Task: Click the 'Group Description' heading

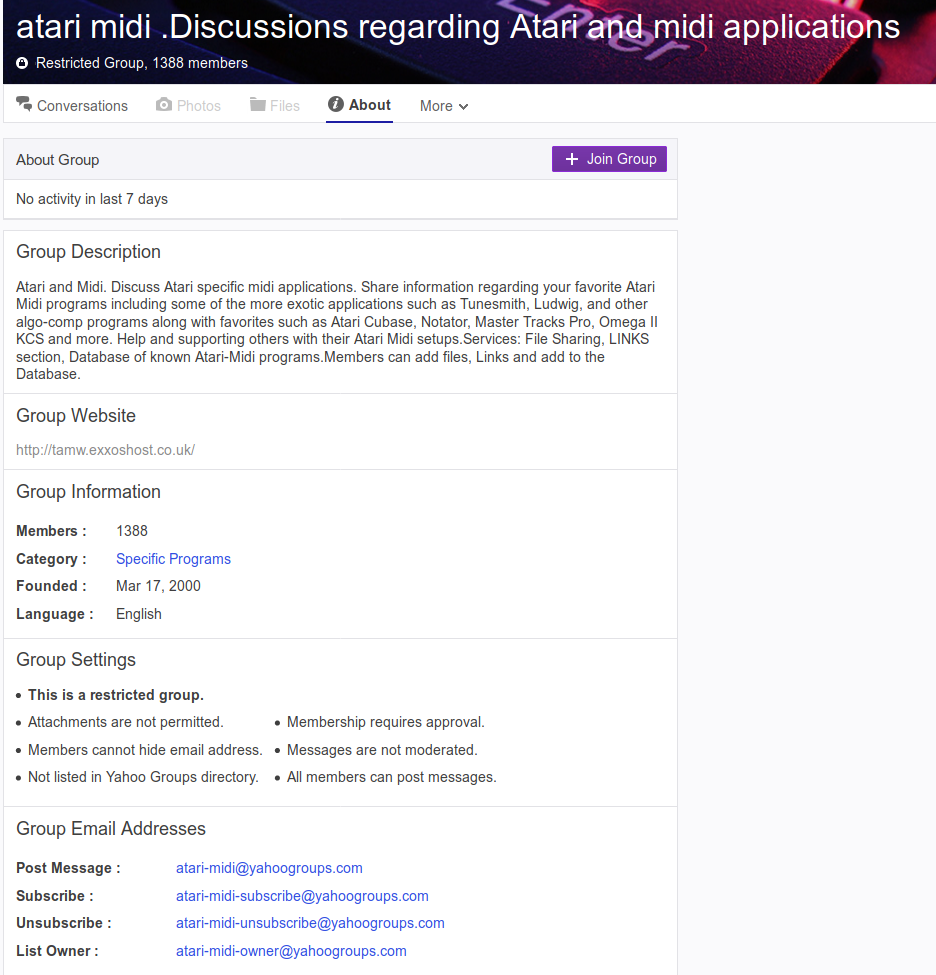Action: click(88, 251)
